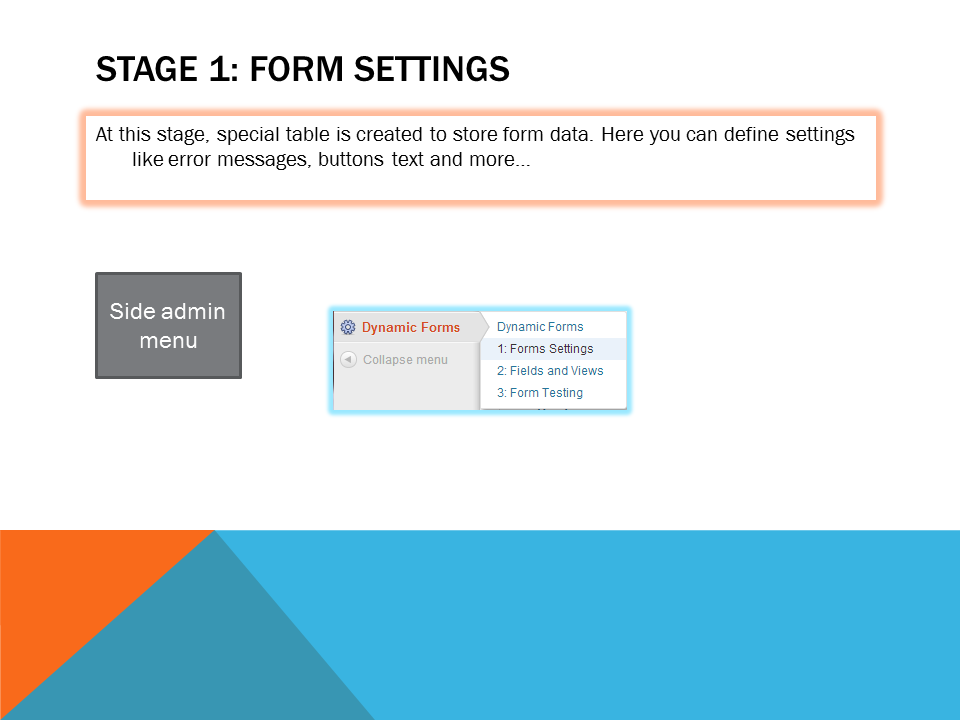Screen dimensions: 960x720
Task: Choose the 3: Form Testing submenu entry
Action: pos(539,393)
